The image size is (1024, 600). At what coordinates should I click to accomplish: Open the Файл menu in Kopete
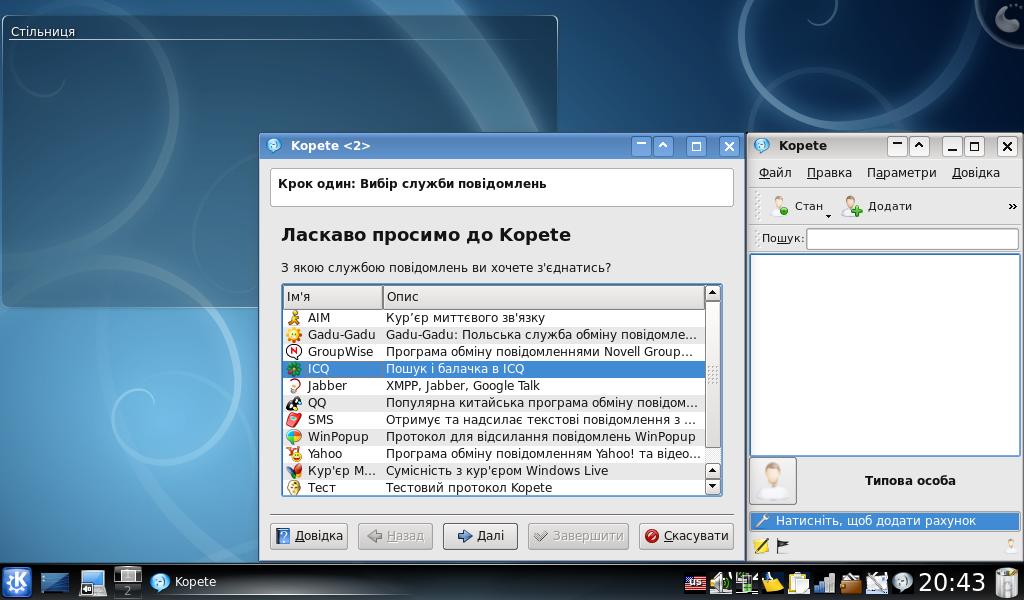[775, 173]
